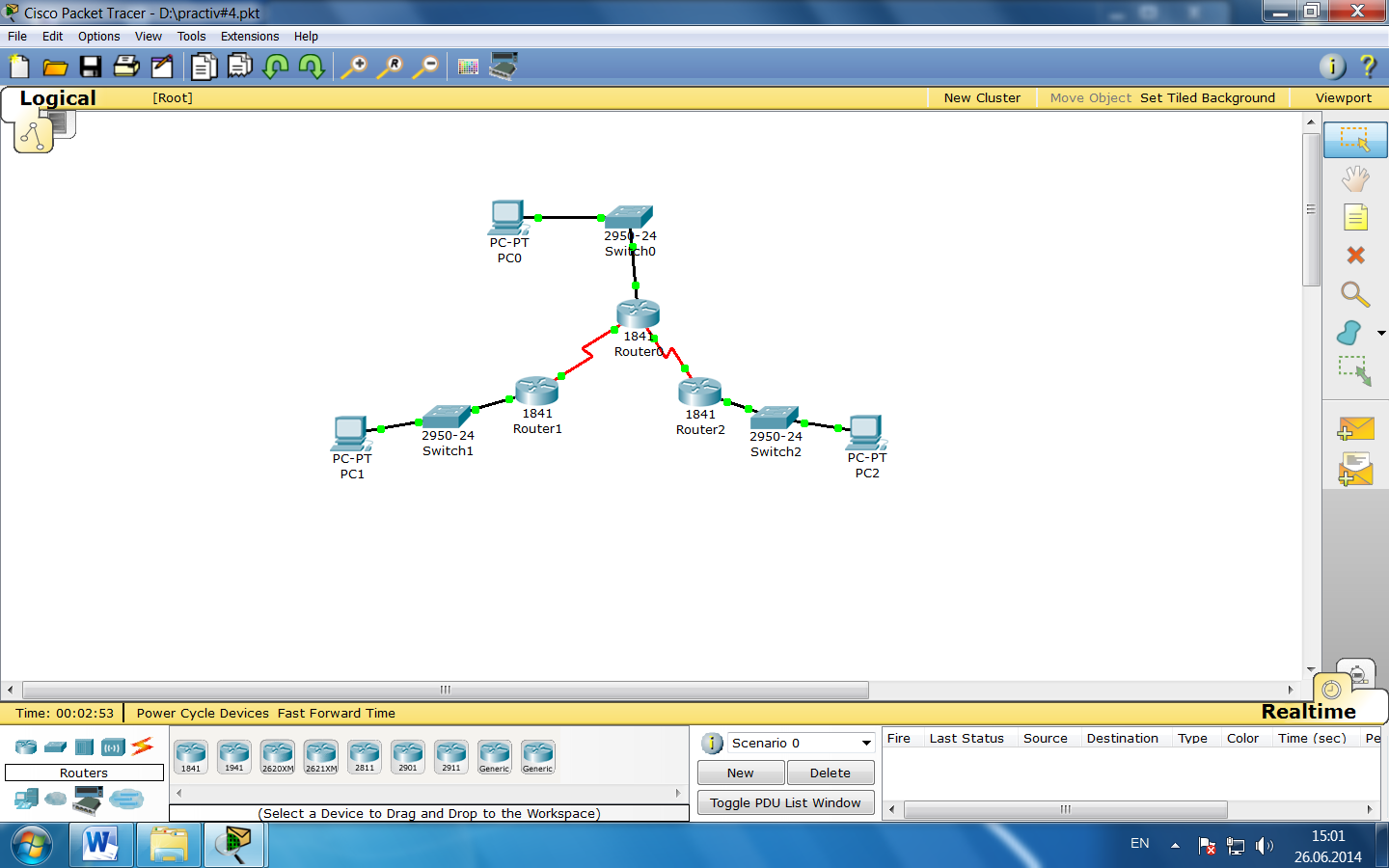The height and width of the screenshot is (868, 1389).
Task: Add a Simple PDU envelope
Action: coord(1355,429)
